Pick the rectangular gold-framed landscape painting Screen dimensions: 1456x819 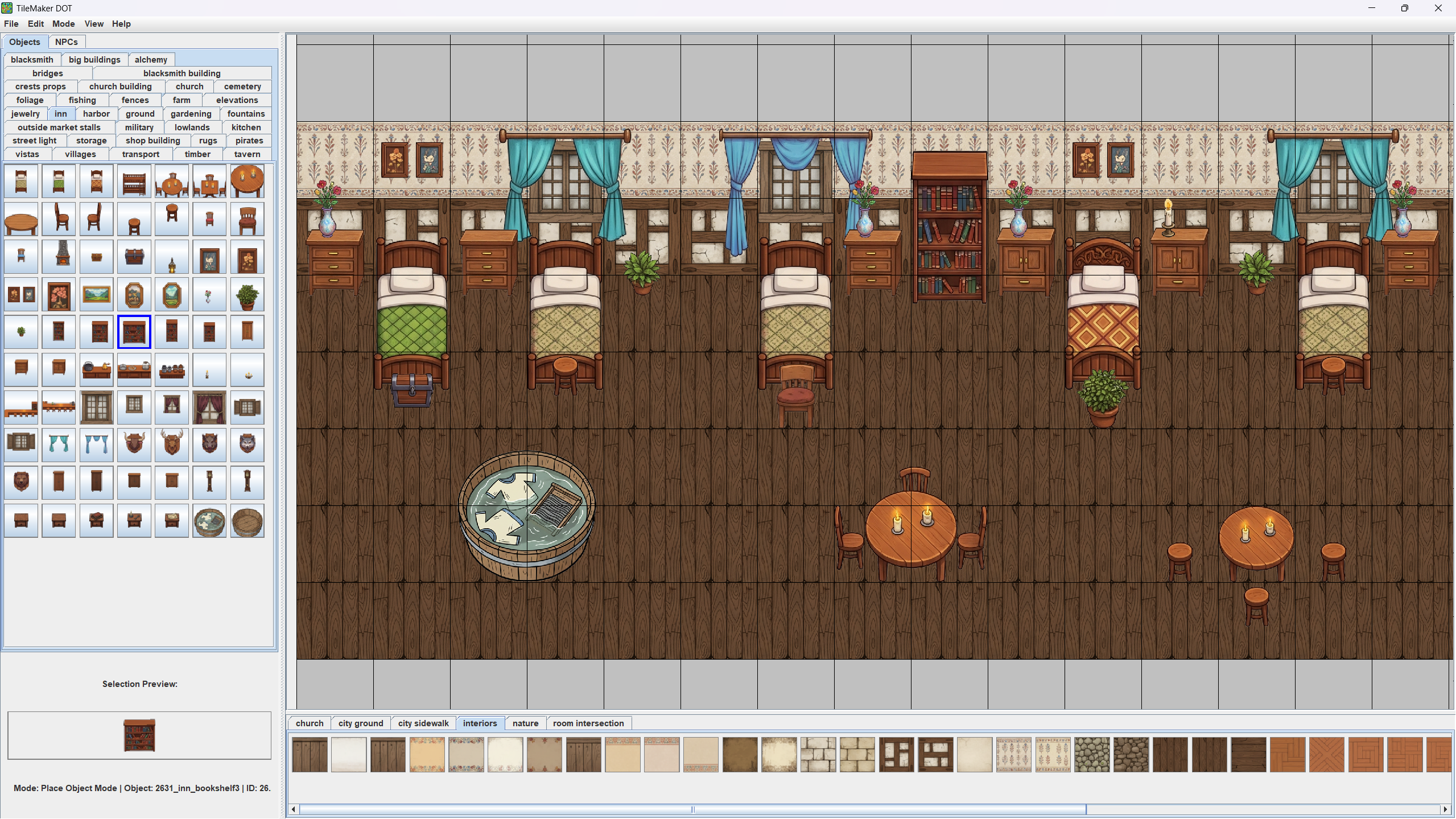pyautogui.click(x=97, y=294)
